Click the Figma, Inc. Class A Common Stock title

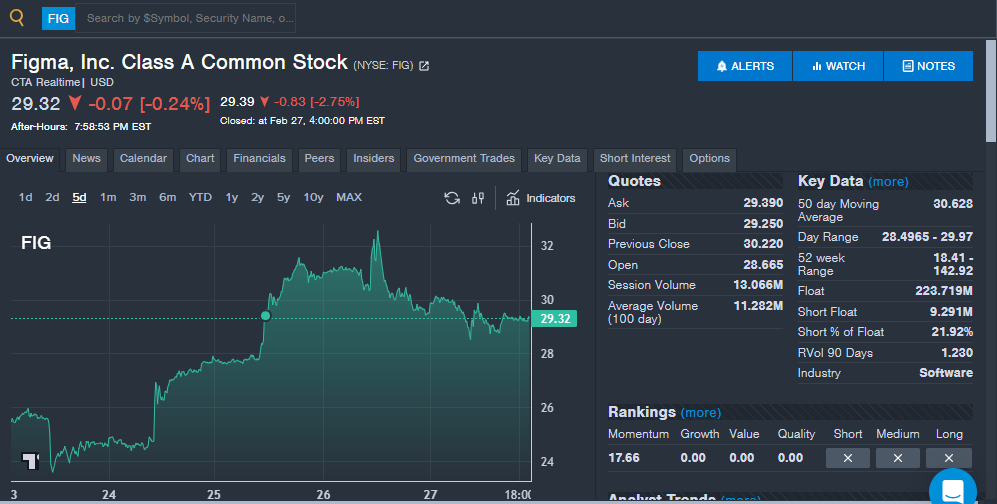179,62
